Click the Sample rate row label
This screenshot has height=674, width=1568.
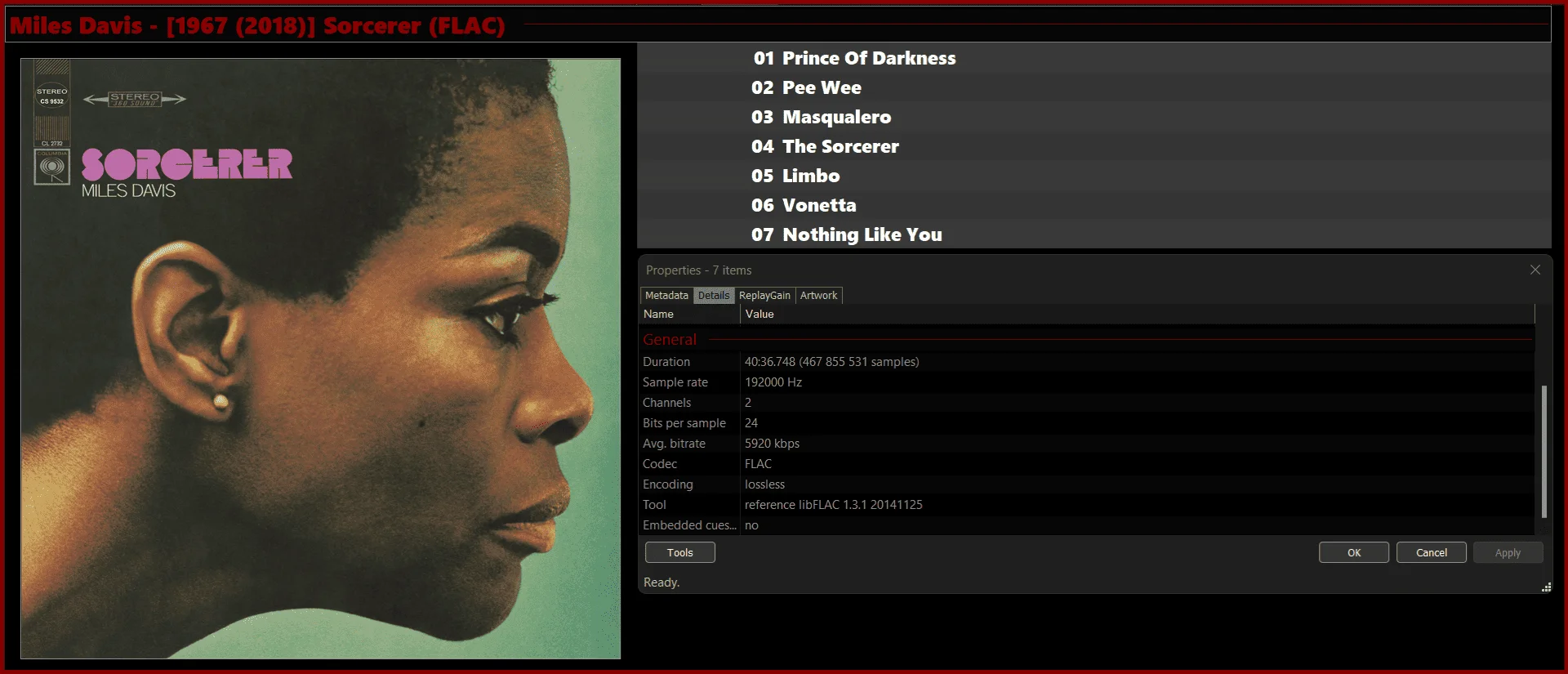tap(675, 382)
